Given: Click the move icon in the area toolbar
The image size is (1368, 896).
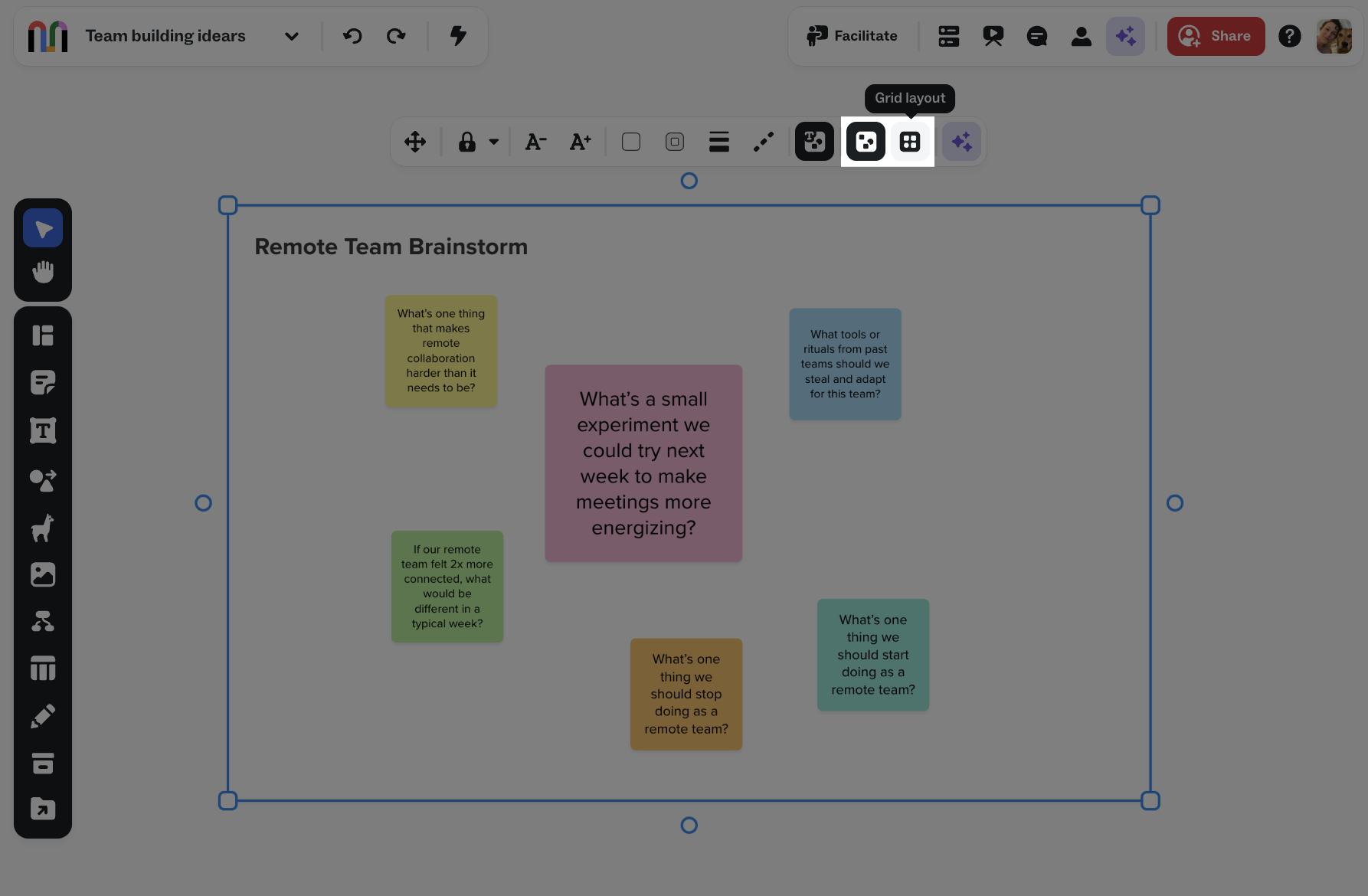Looking at the screenshot, I should (415, 142).
